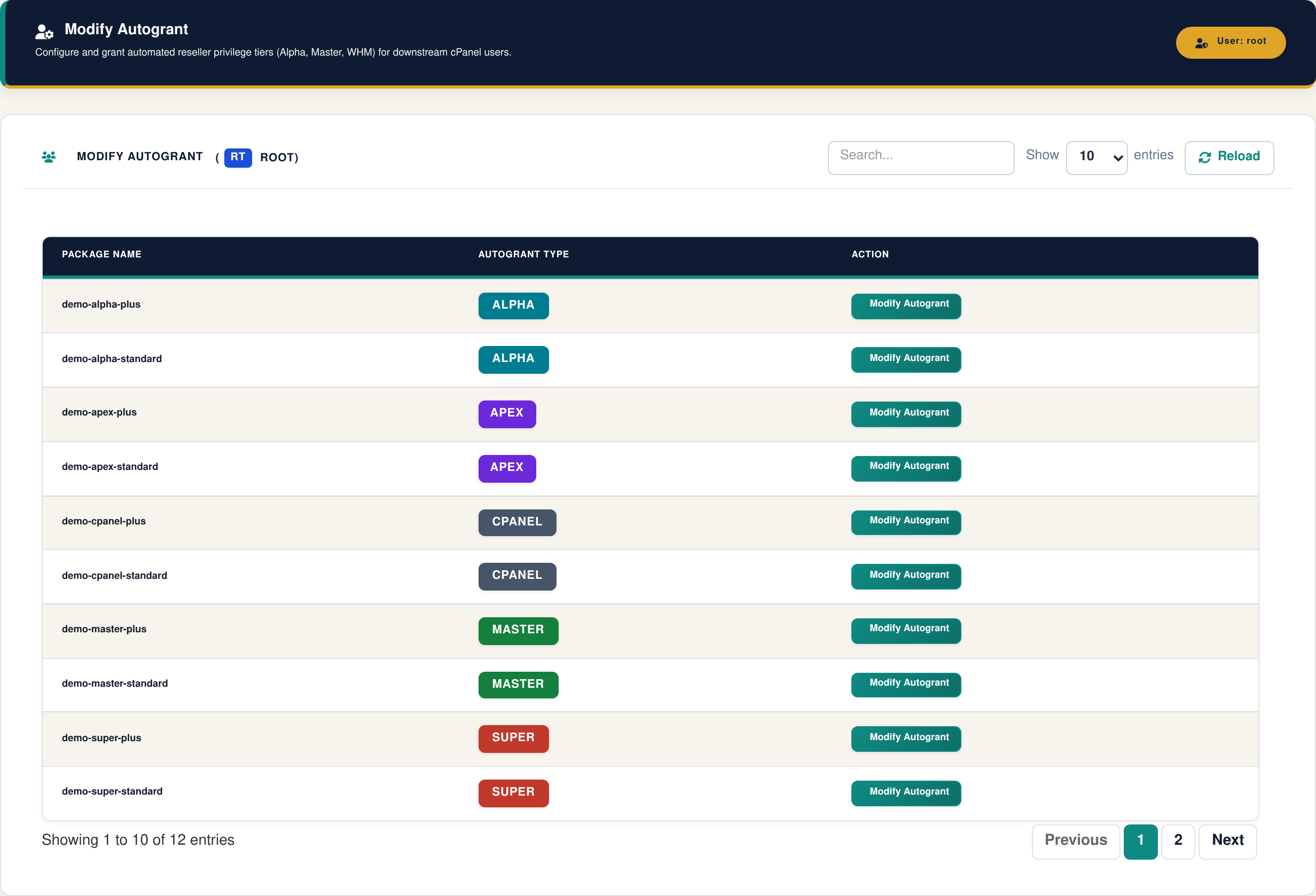Viewport: 1316px width, 896px height.
Task: Select package name demo-cpanel-standard
Action: point(114,576)
